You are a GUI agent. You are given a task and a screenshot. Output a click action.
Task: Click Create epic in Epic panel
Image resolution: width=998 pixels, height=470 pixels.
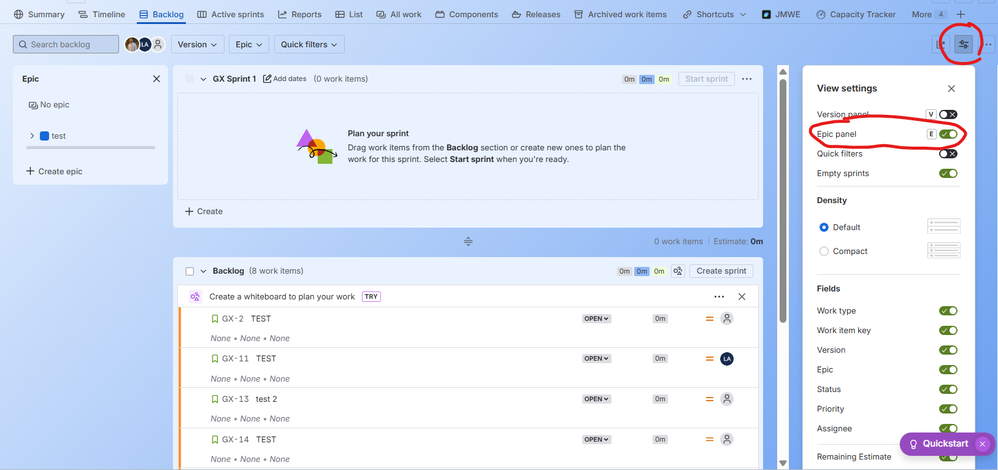pos(54,171)
